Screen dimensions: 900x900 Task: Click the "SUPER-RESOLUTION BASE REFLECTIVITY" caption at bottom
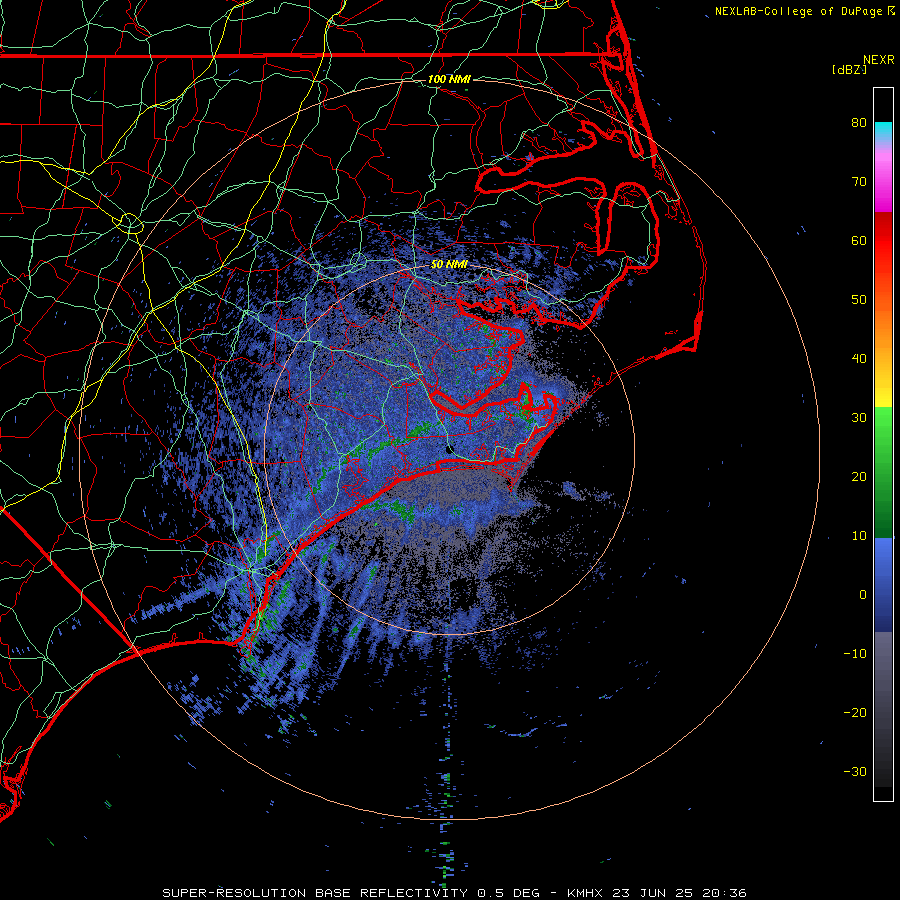point(315,893)
